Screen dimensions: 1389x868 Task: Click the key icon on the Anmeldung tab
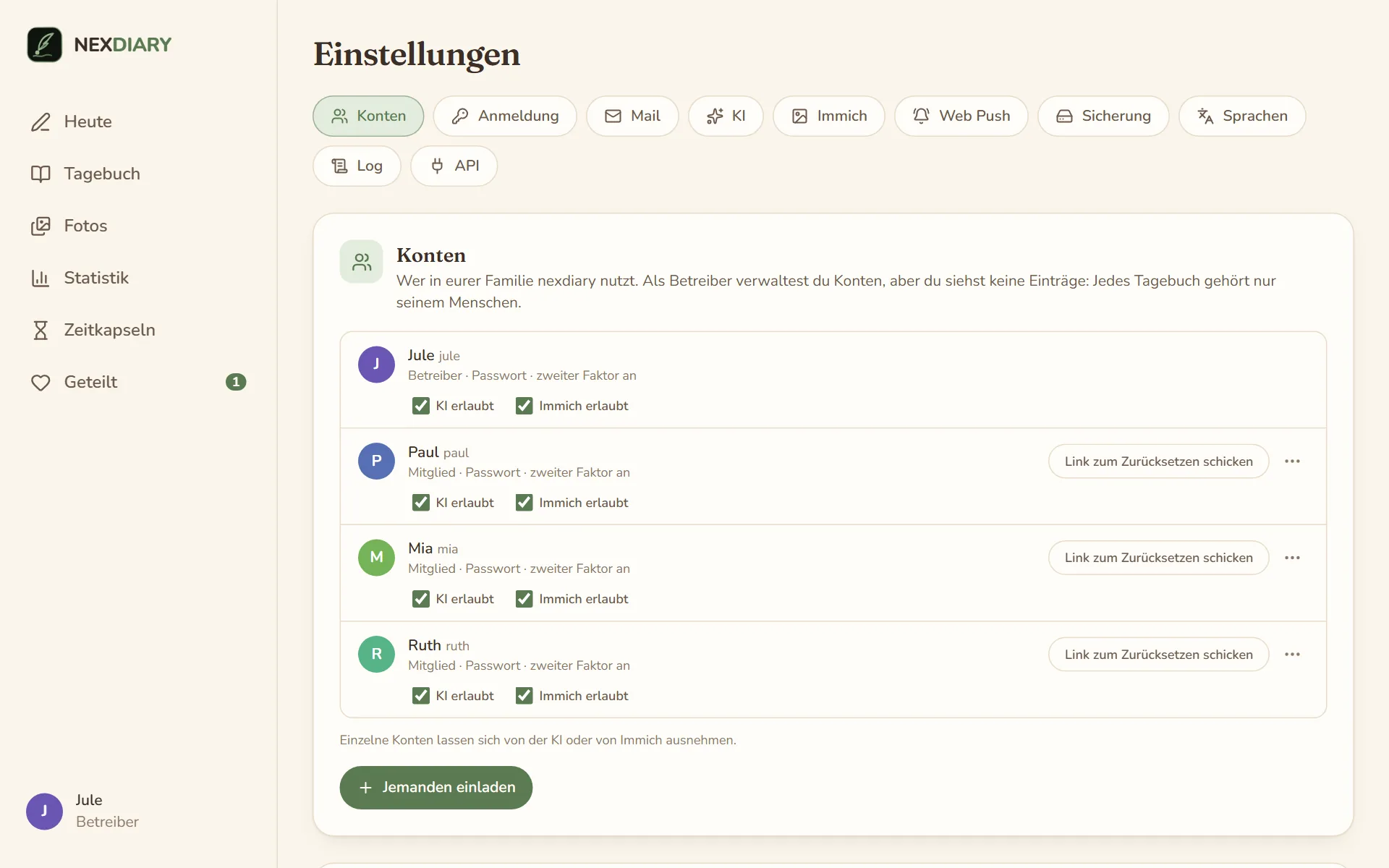tap(460, 116)
